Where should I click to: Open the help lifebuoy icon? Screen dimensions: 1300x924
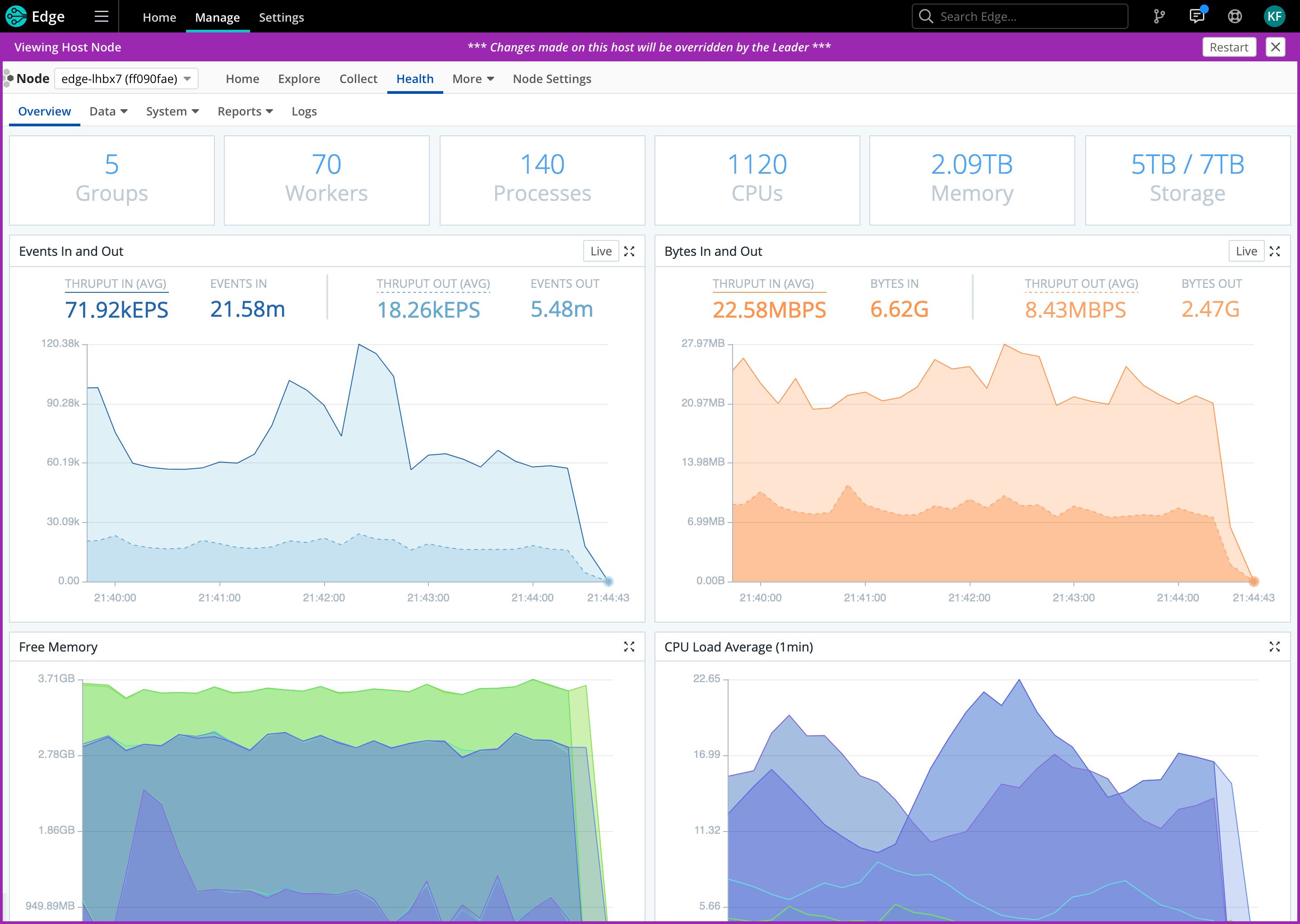coord(1235,17)
